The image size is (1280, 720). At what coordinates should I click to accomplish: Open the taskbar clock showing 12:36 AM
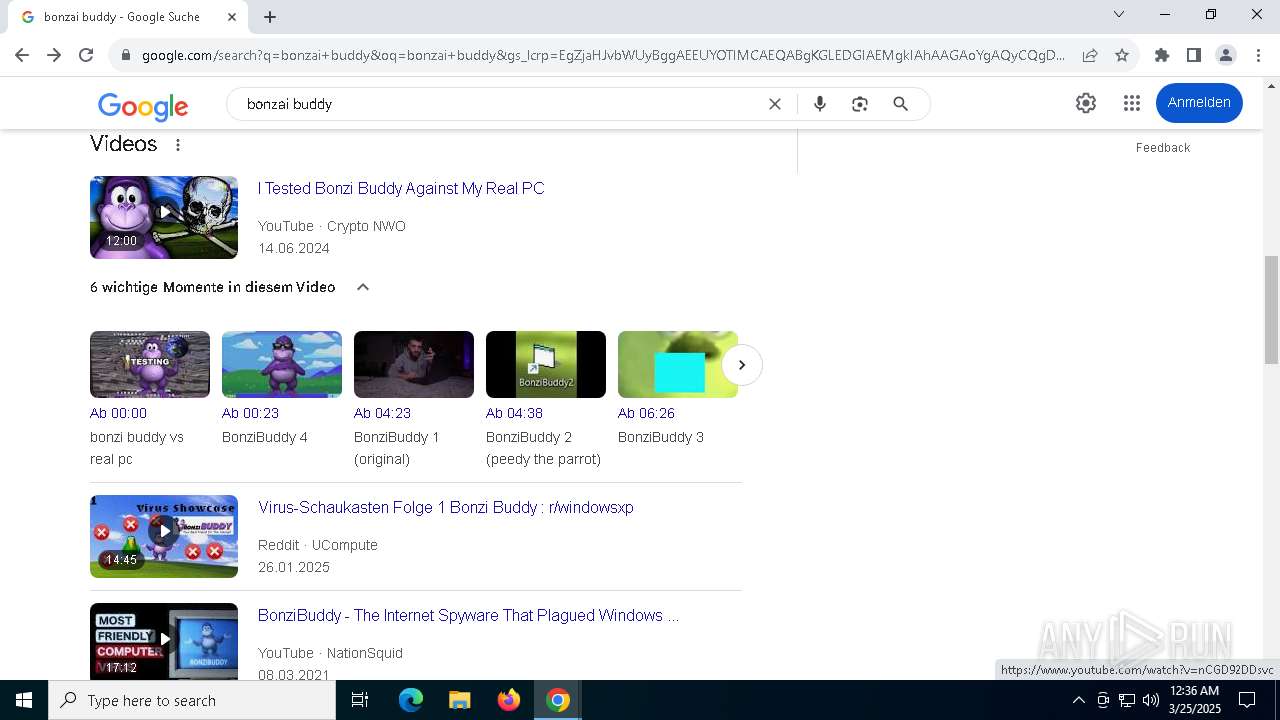pyautogui.click(x=1195, y=700)
